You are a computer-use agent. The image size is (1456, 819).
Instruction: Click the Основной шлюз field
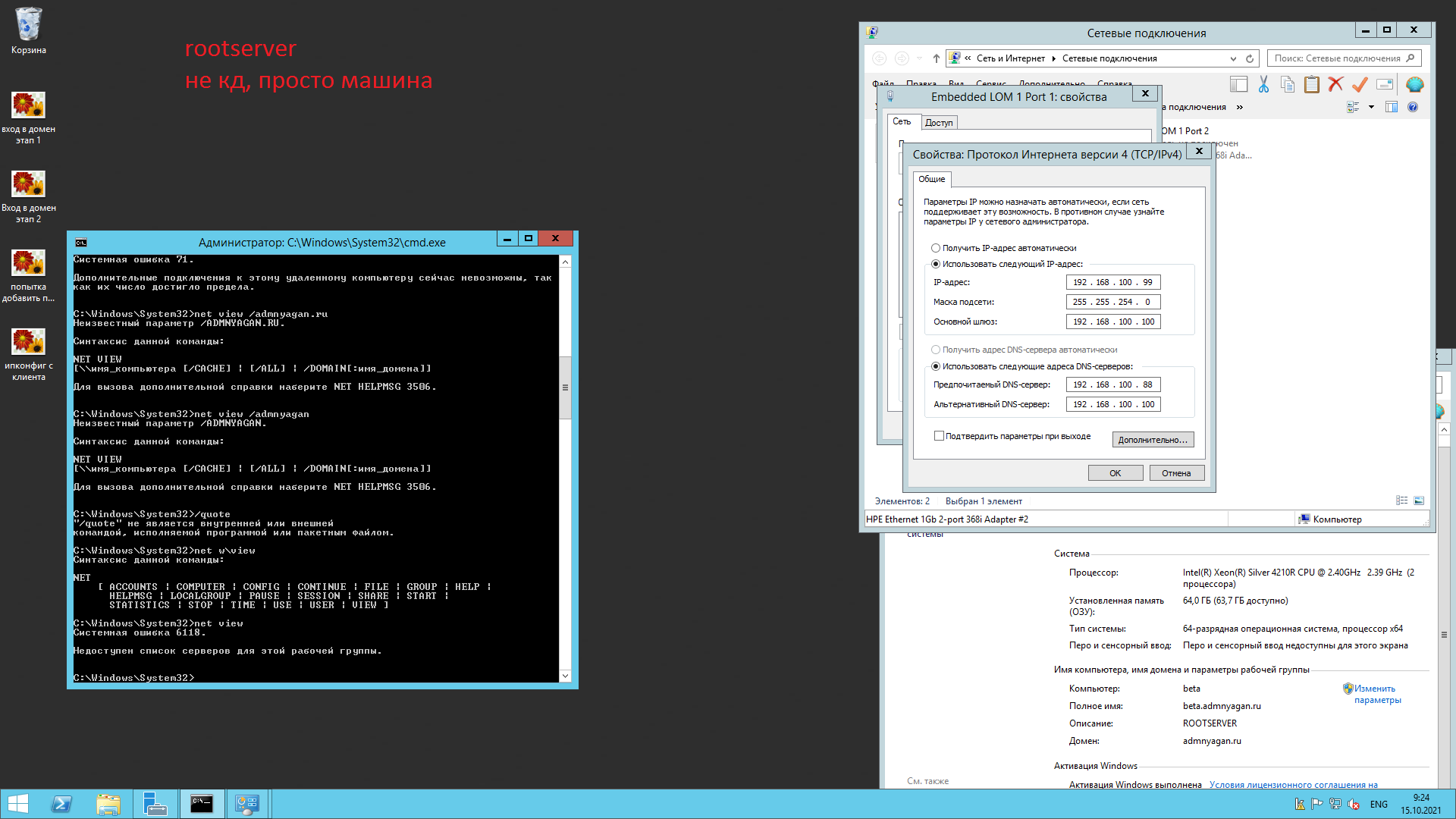click(1113, 322)
